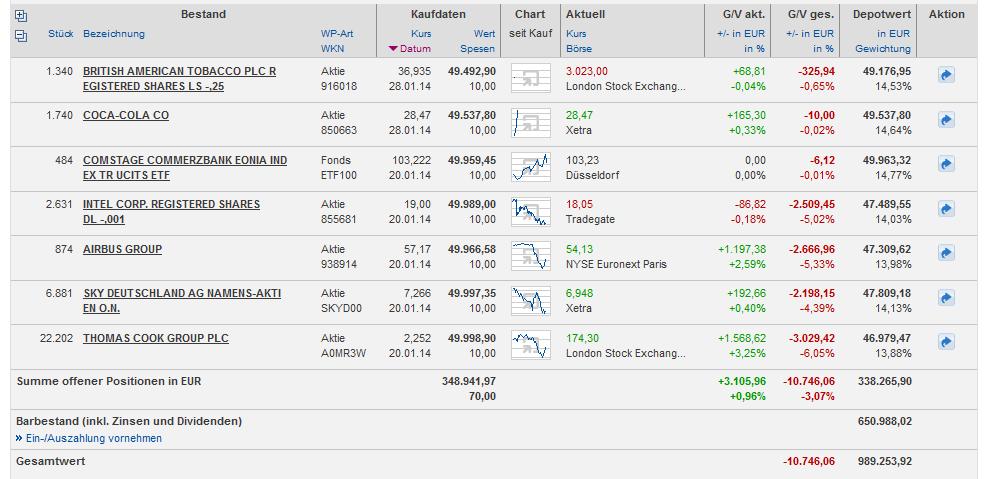Viewport: 984px width, 479px height.
Task: Click action icon for Sky Deutschland row
Action: [x=946, y=297]
